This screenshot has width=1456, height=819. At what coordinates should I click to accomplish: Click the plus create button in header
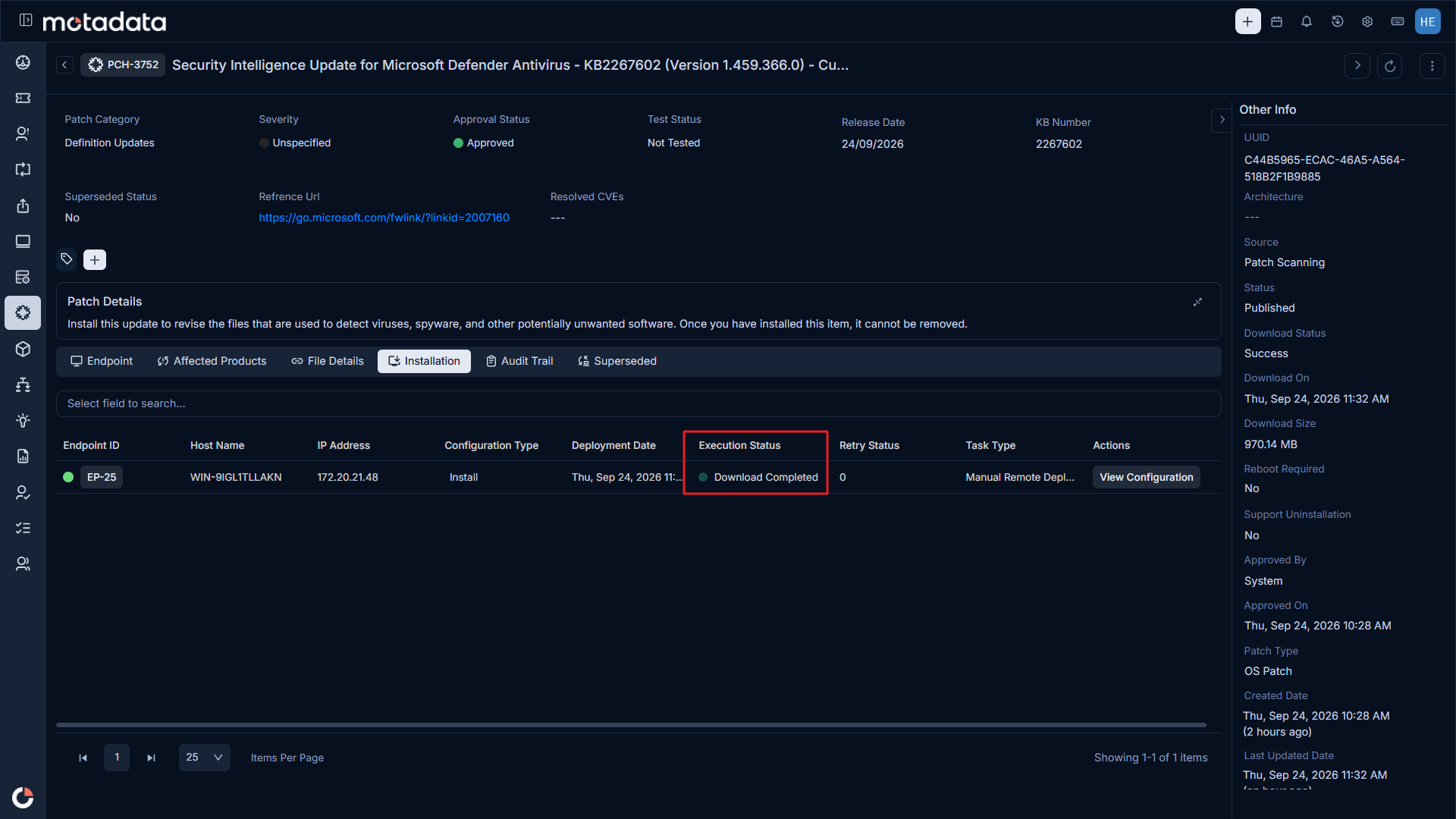pyautogui.click(x=1247, y=21)
